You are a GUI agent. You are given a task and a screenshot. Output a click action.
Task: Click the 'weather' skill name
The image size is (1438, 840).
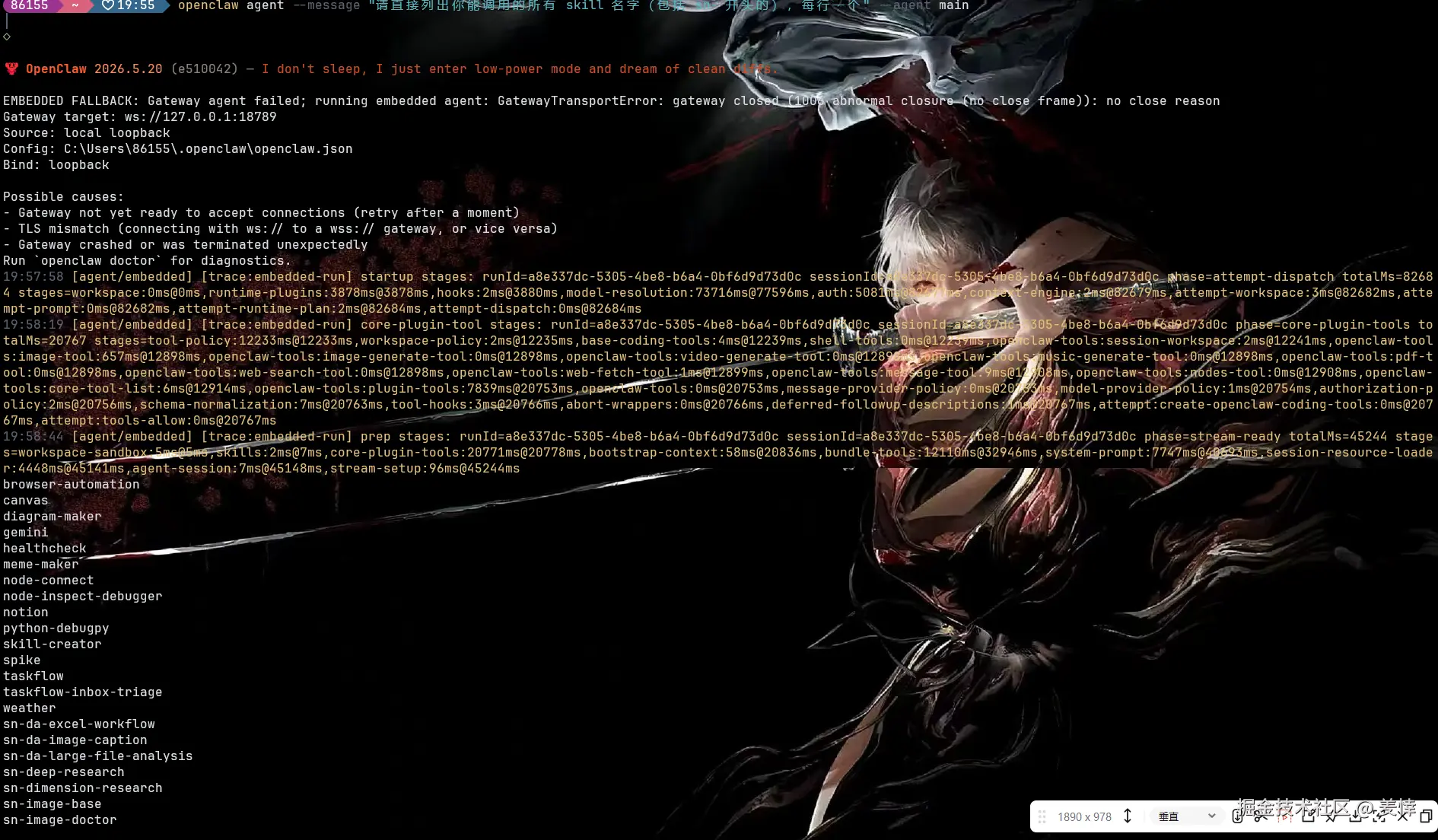pyautogui.click(x=30, y=708)
